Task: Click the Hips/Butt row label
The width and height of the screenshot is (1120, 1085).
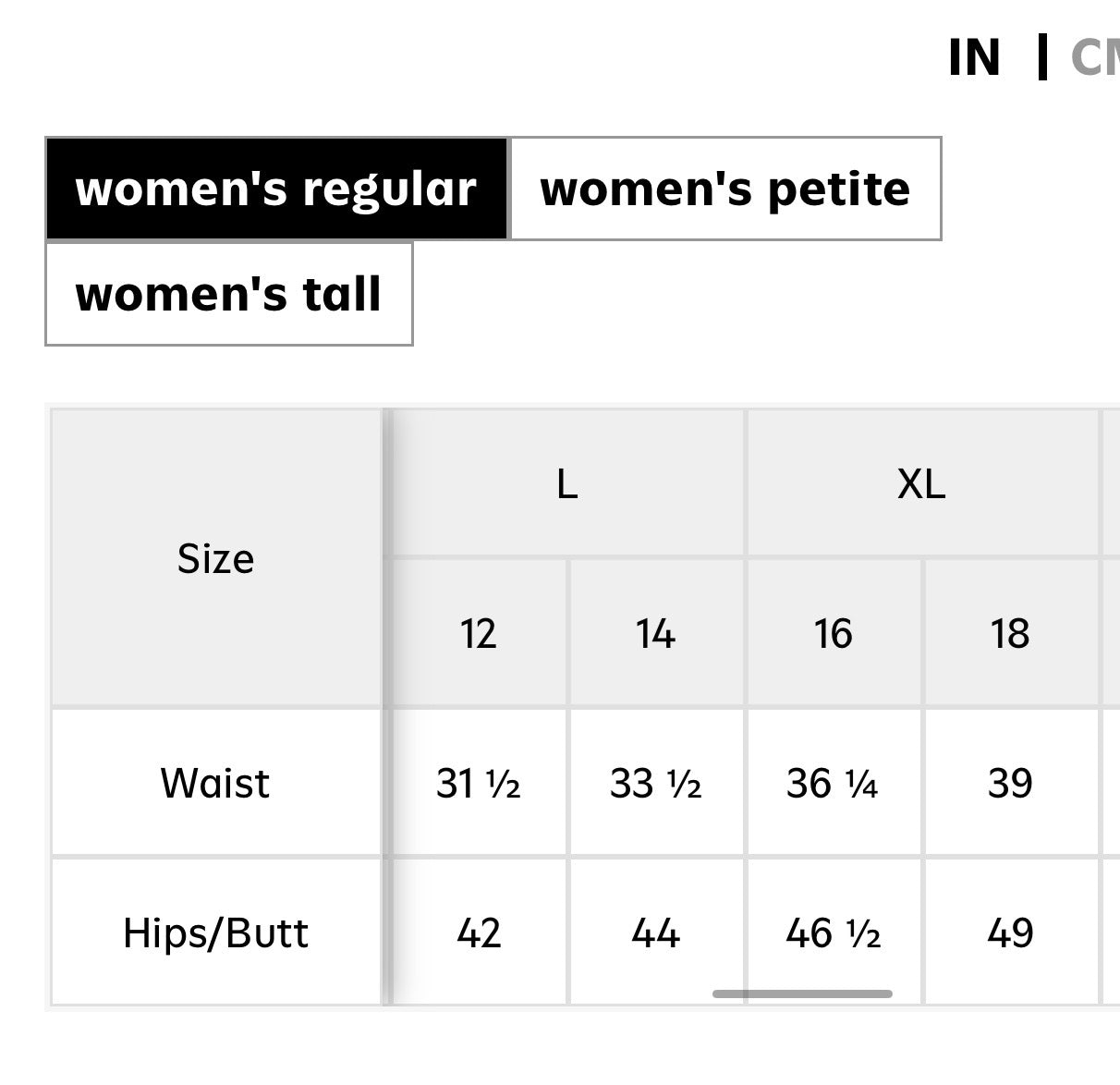Action: [216, 933]
